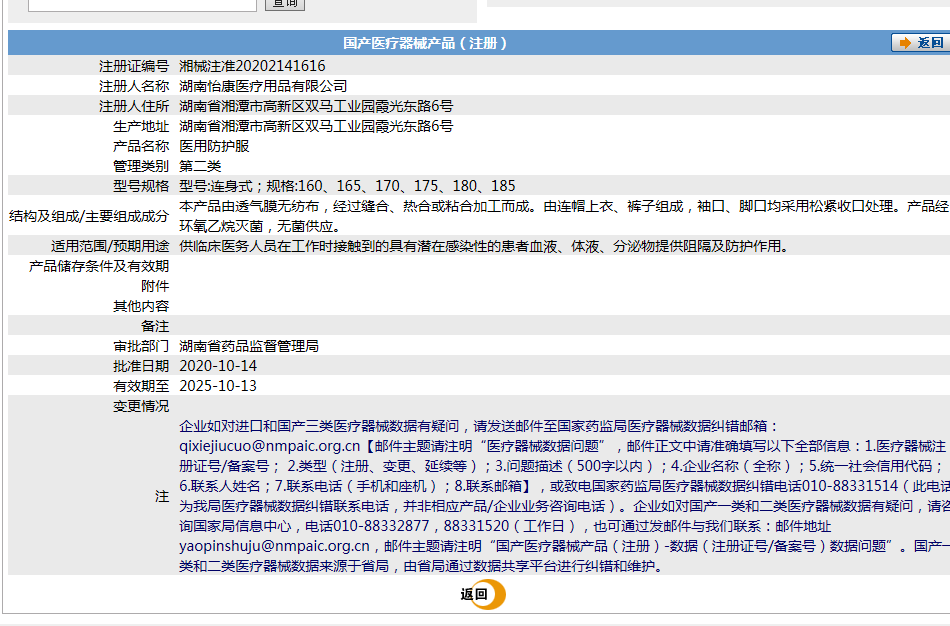
Task: Click email yaopinshuju@nmpaic.org.cn text
Action: [274, 546]
